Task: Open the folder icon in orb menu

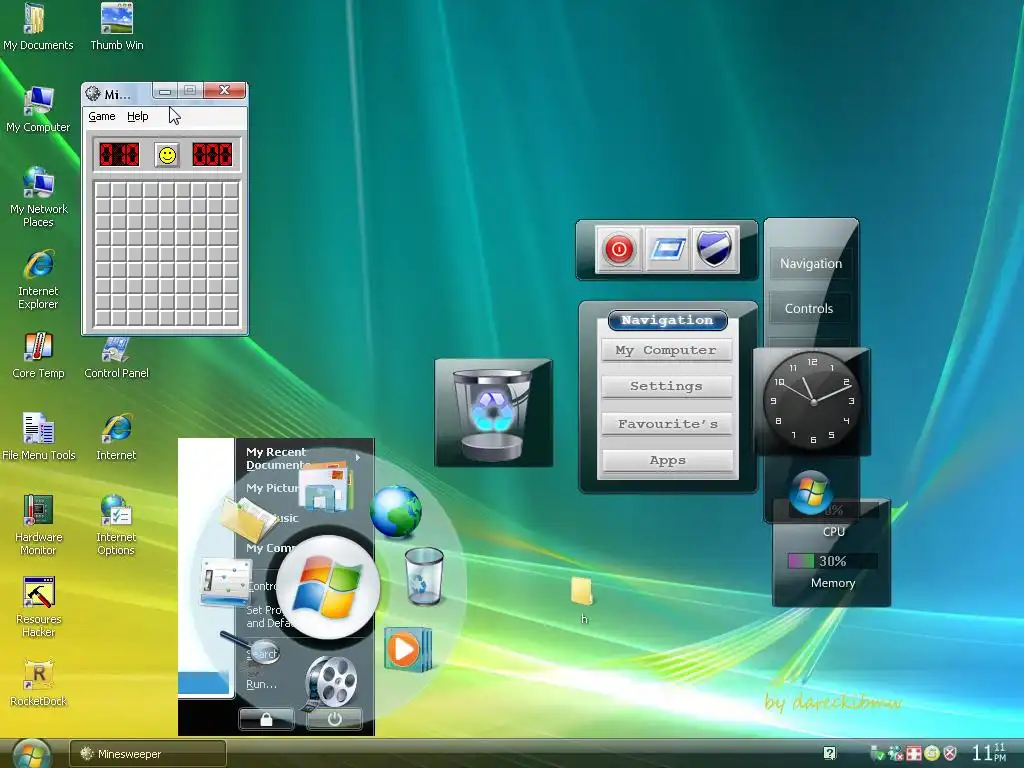Action: [249, 520]
